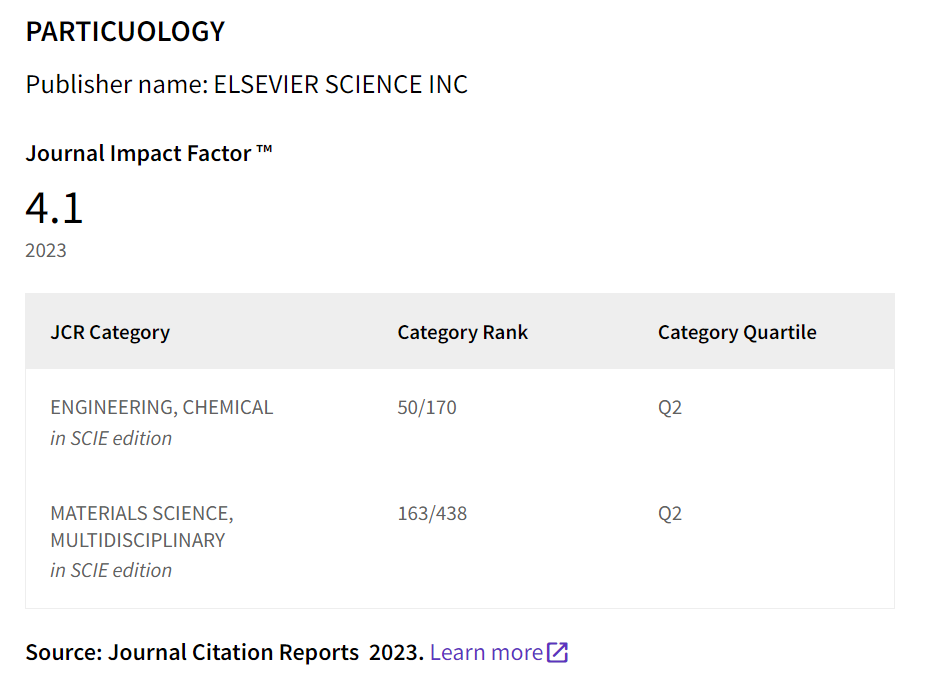Click the Category Quartile column header
Image resolution: width=934 pixels, height=687 pixels.
[737, 332]
